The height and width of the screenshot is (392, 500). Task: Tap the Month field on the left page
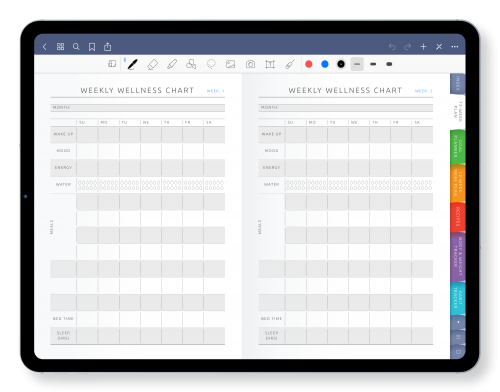tap(137, 108)
